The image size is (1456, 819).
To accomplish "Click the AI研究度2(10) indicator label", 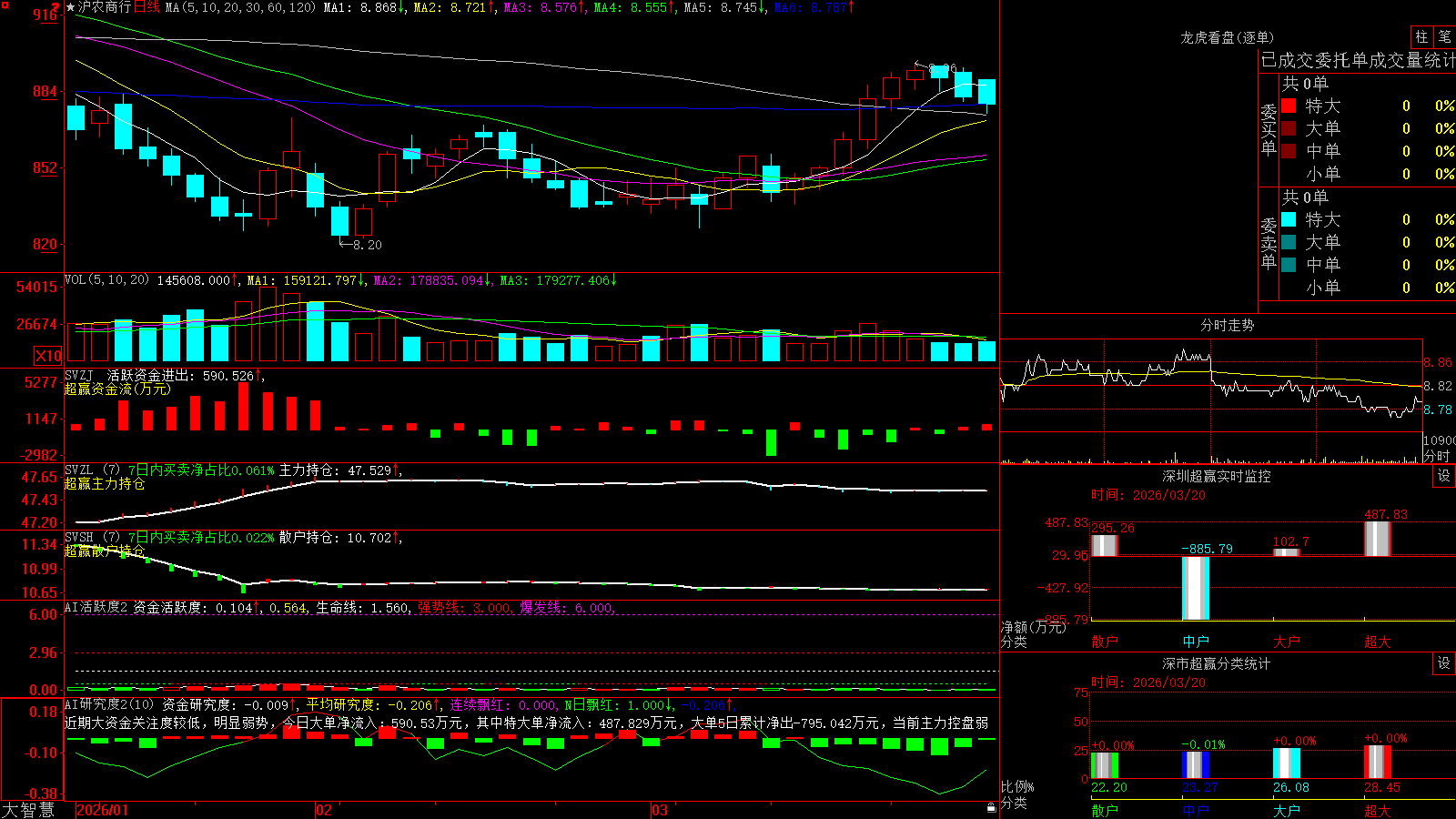I will [110, 704].
